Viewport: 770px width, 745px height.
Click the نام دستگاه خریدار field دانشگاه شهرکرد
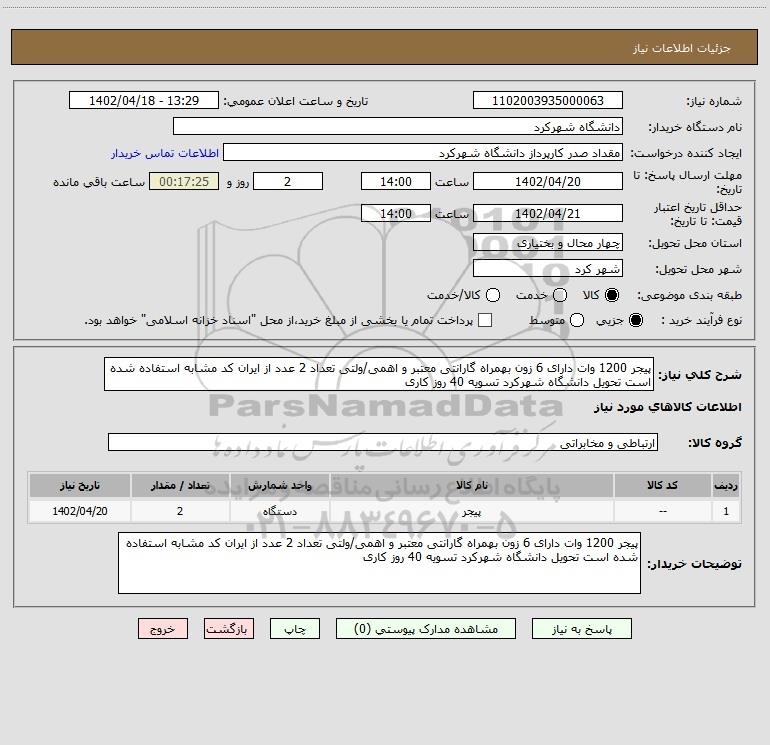tap(398, 126)
